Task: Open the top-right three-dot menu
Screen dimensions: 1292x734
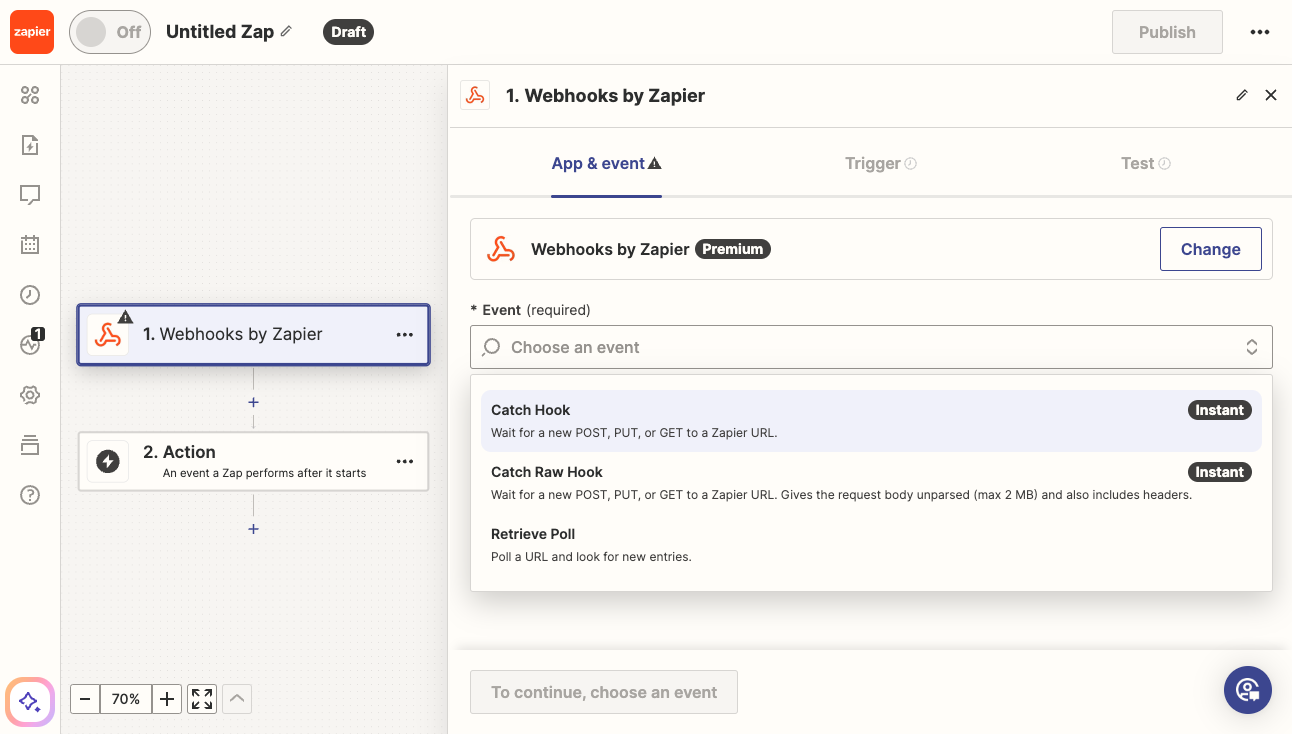Action: 1260,32
